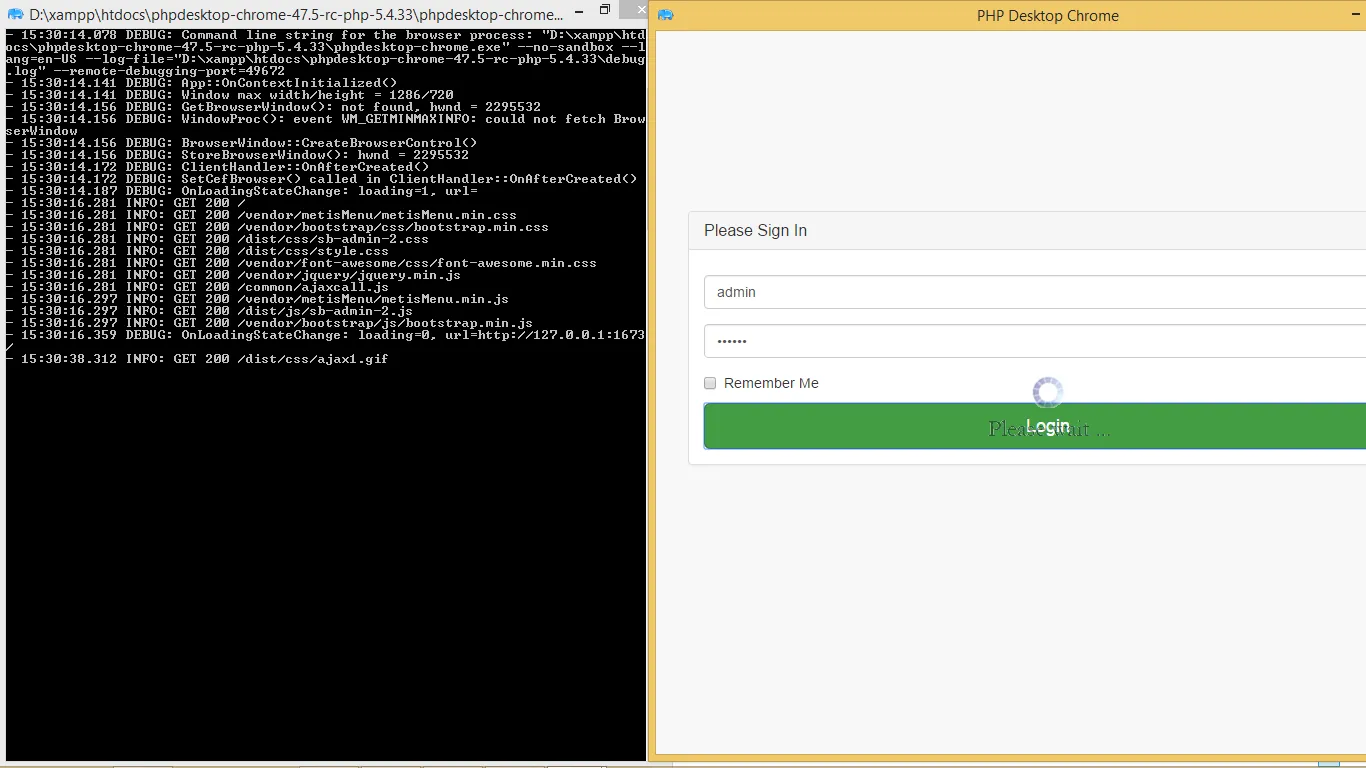Click the PHP Desktop Chrome title text
The height and width of the screenshot is (768, 1366).
1048,16
